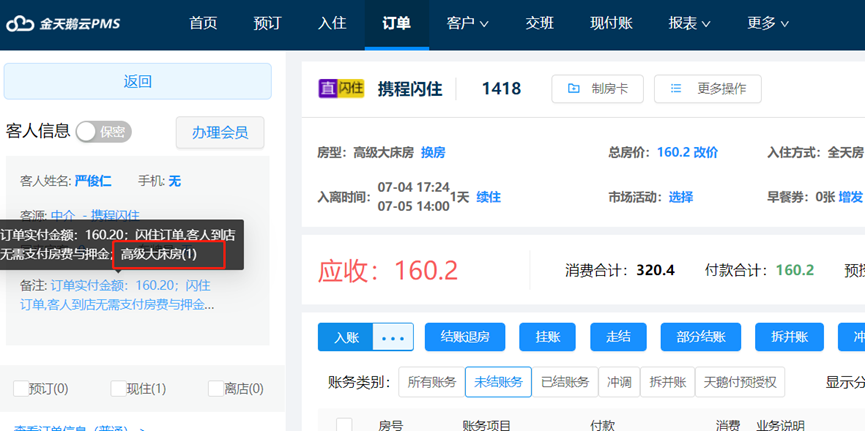865x431 pixels.
Task: Click guest name 严俊仁
Action: click(93, 181)
